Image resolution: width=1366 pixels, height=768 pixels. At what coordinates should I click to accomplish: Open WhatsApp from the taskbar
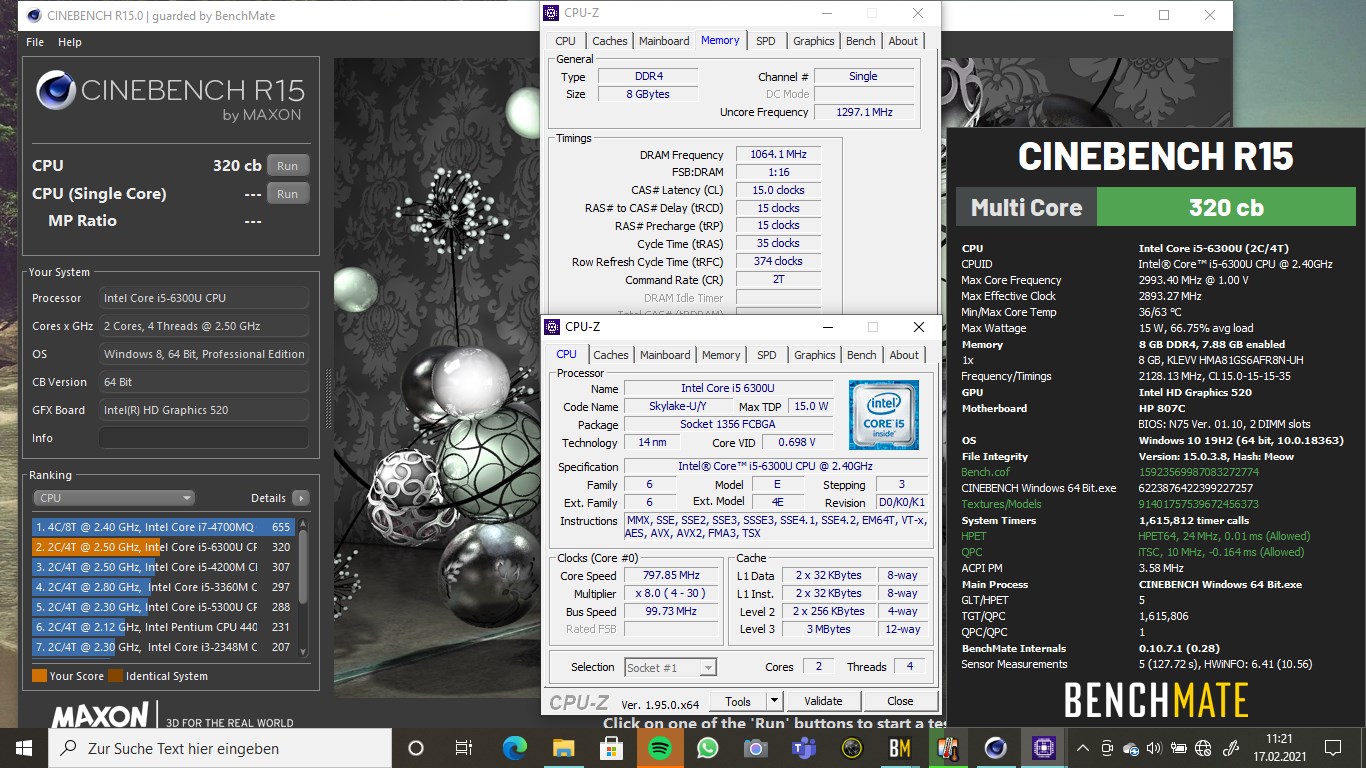(x=707, y=748)
